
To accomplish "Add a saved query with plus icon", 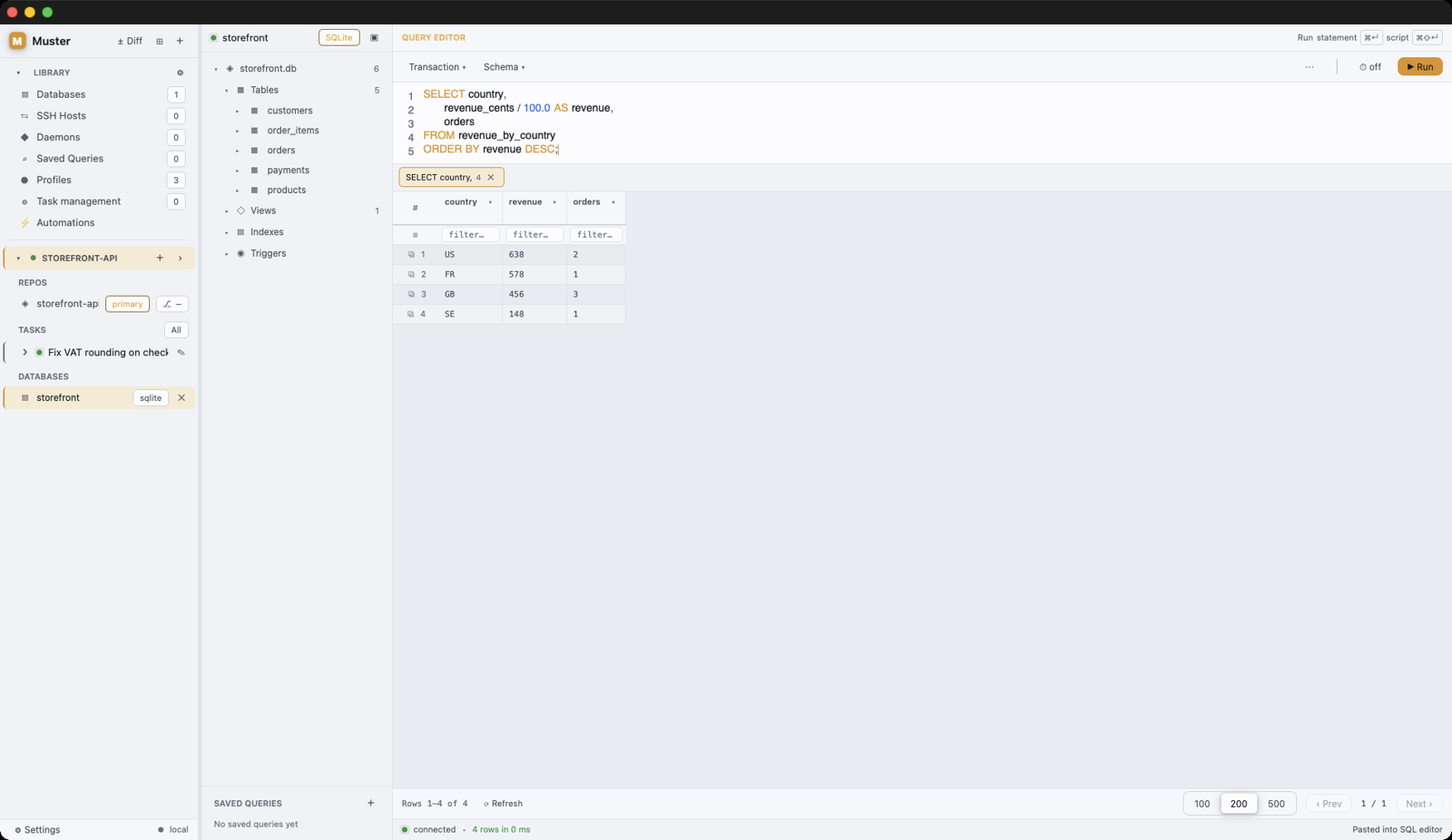I will 370,803.
